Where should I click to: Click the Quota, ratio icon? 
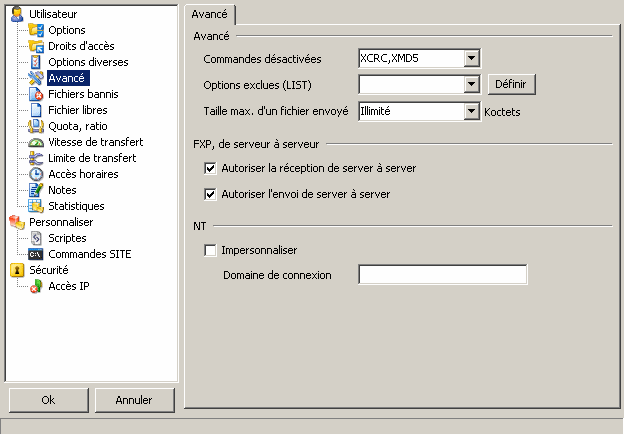click(36, 126)
